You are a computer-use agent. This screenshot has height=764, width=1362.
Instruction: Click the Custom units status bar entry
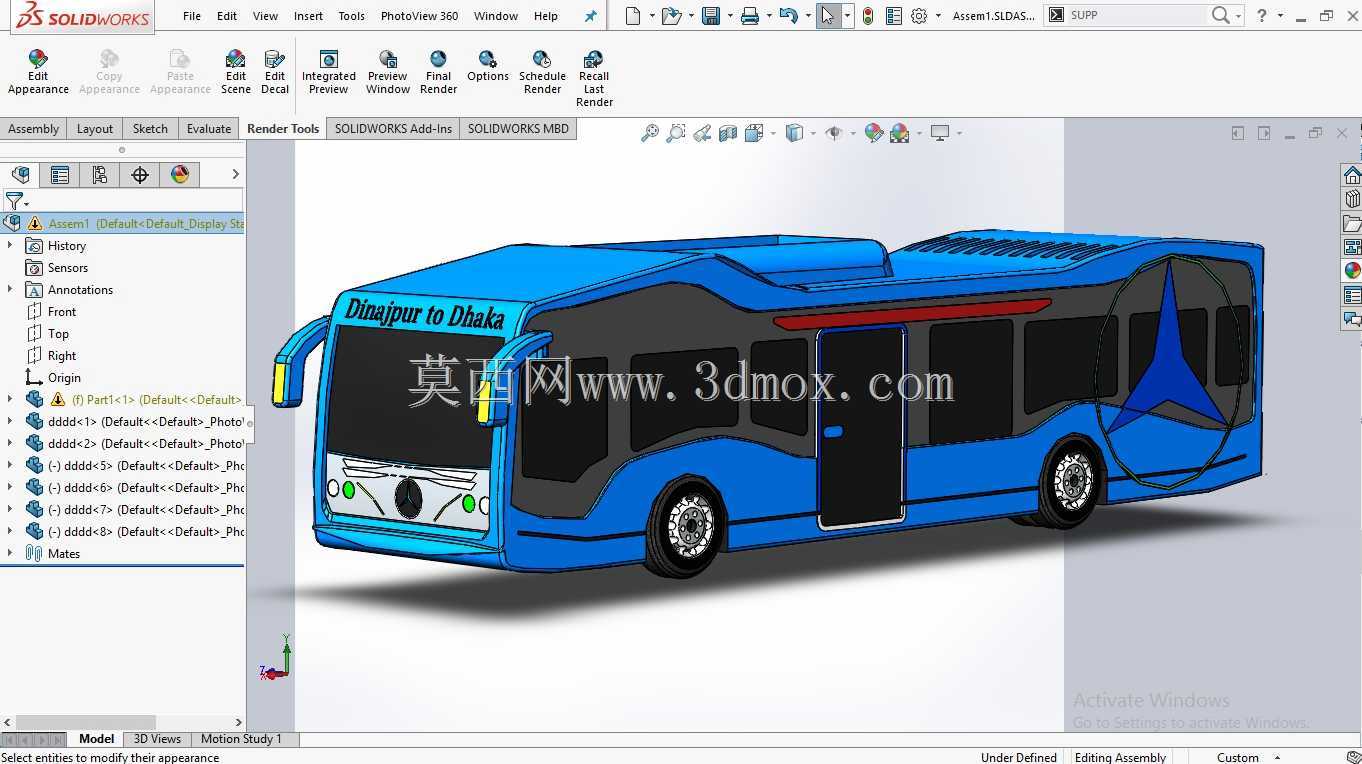coord(1238,757)
